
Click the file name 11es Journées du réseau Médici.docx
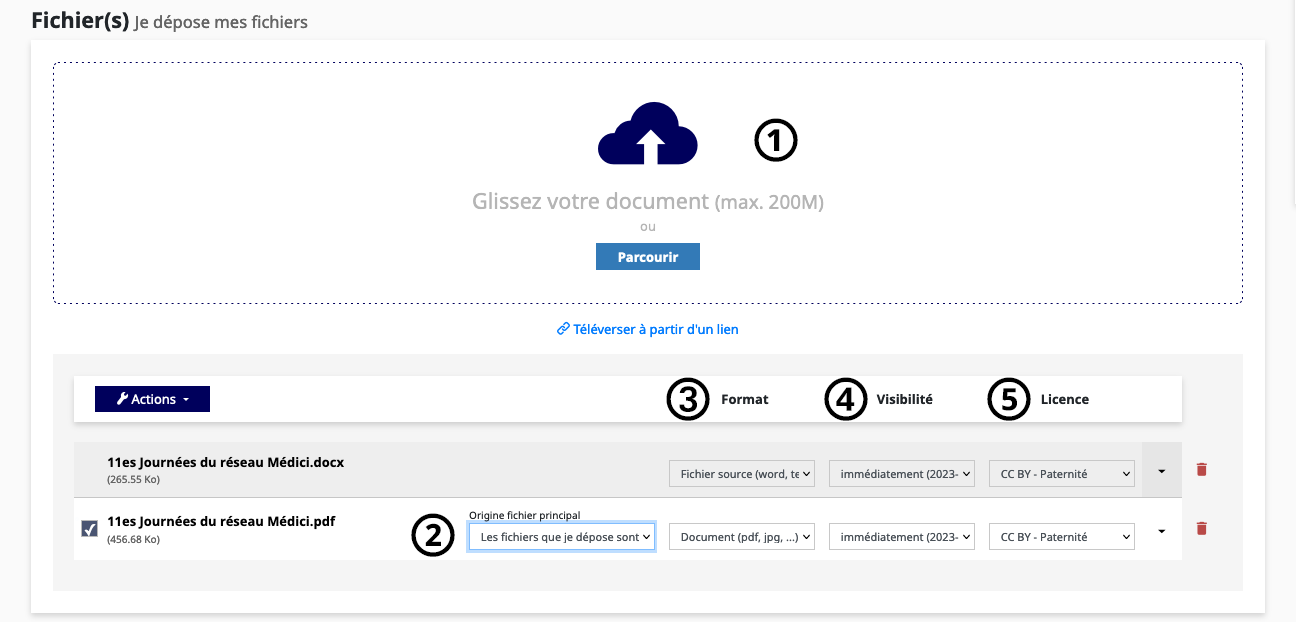point(225,463)
